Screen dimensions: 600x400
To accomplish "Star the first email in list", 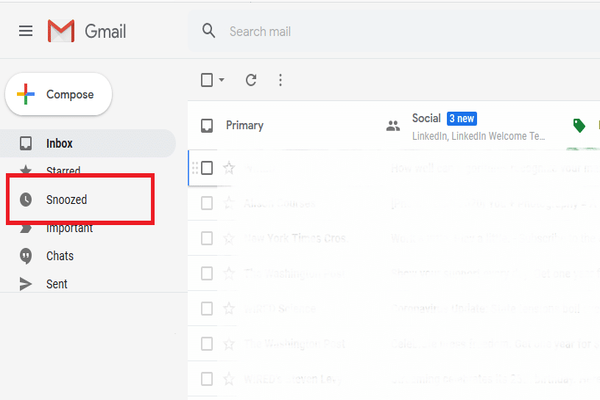I will coord(229,168).
